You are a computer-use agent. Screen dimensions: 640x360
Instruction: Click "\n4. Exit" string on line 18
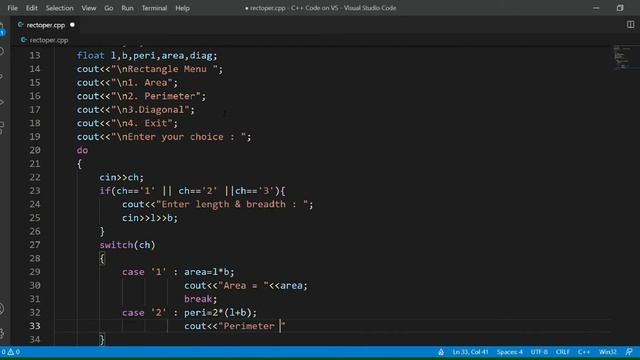pos(142,123)
